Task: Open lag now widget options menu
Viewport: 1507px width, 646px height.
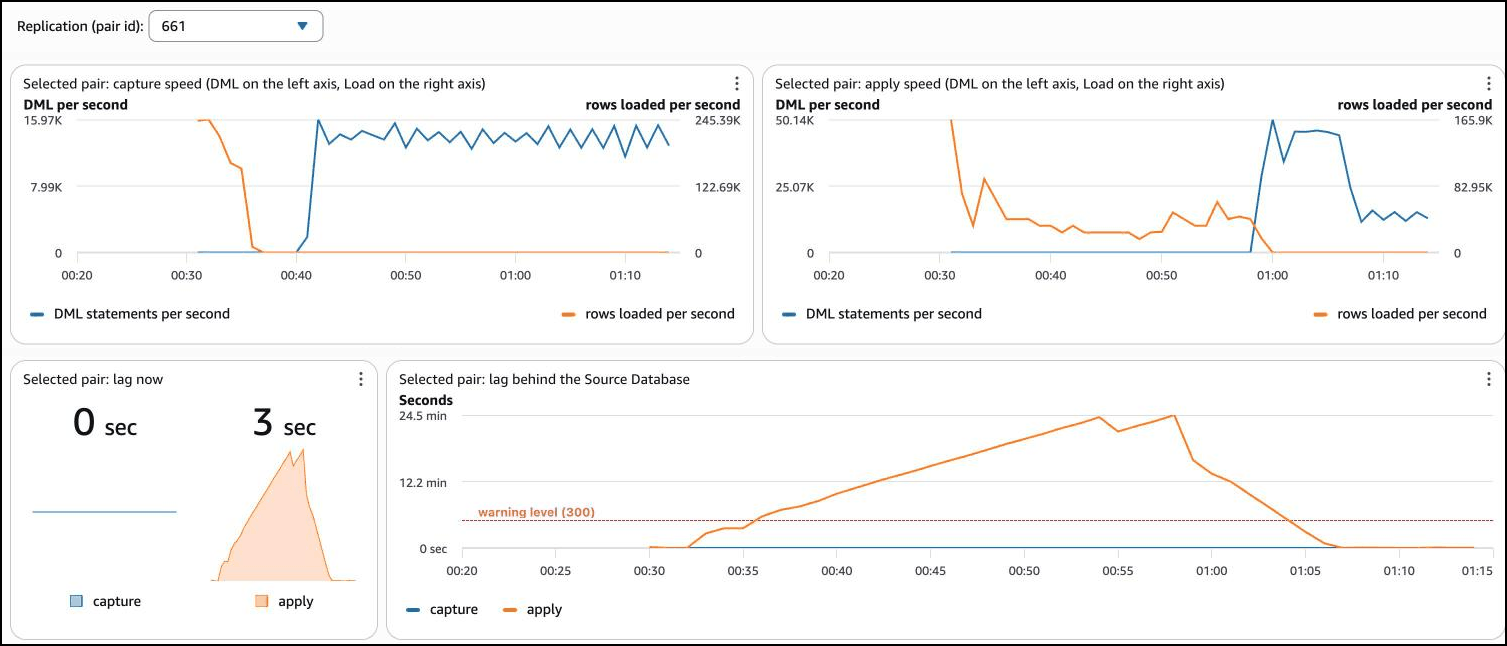Action: (360, 379)
